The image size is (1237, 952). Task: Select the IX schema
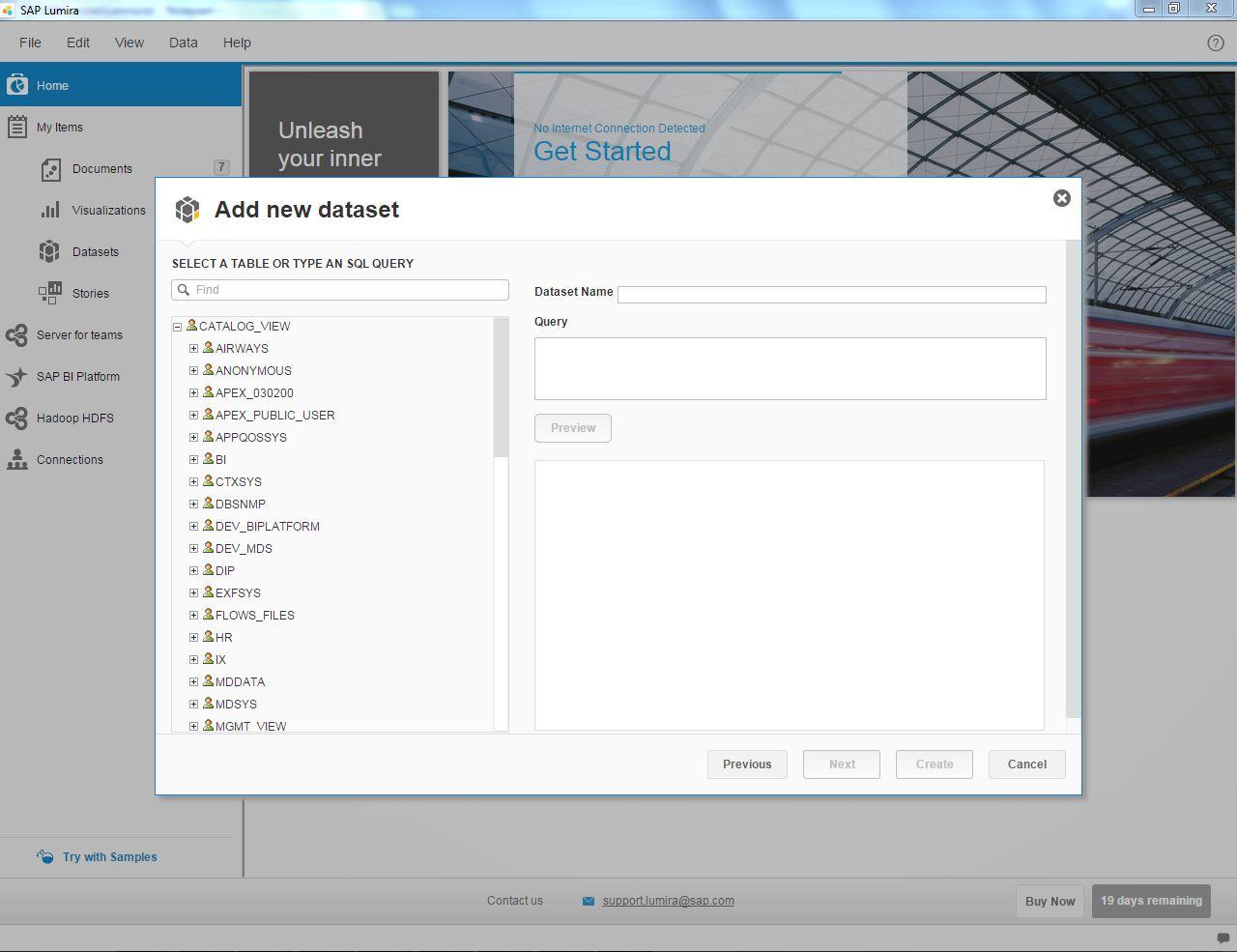[x=220, y=660]
